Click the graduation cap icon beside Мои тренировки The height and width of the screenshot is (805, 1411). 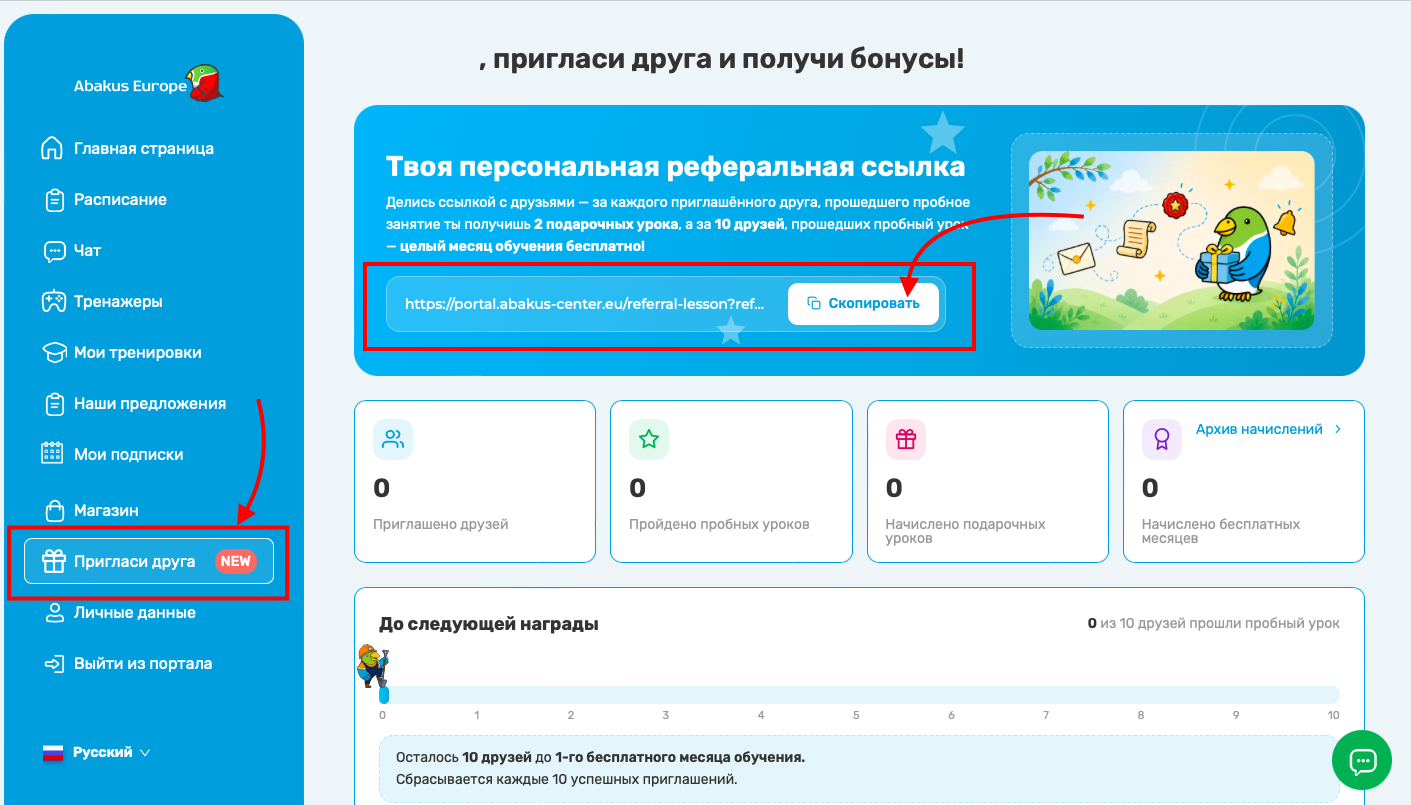(x=53, y=352)
